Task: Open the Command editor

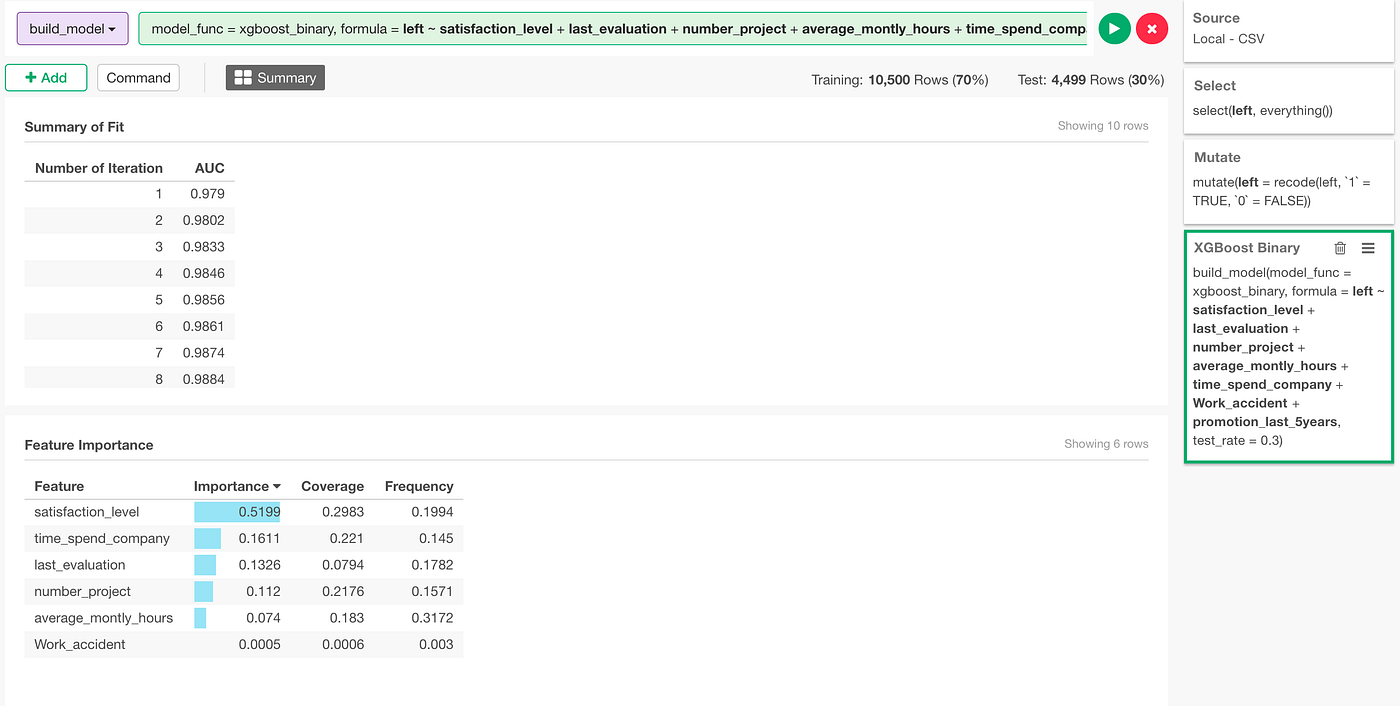Action: point(138,77)
